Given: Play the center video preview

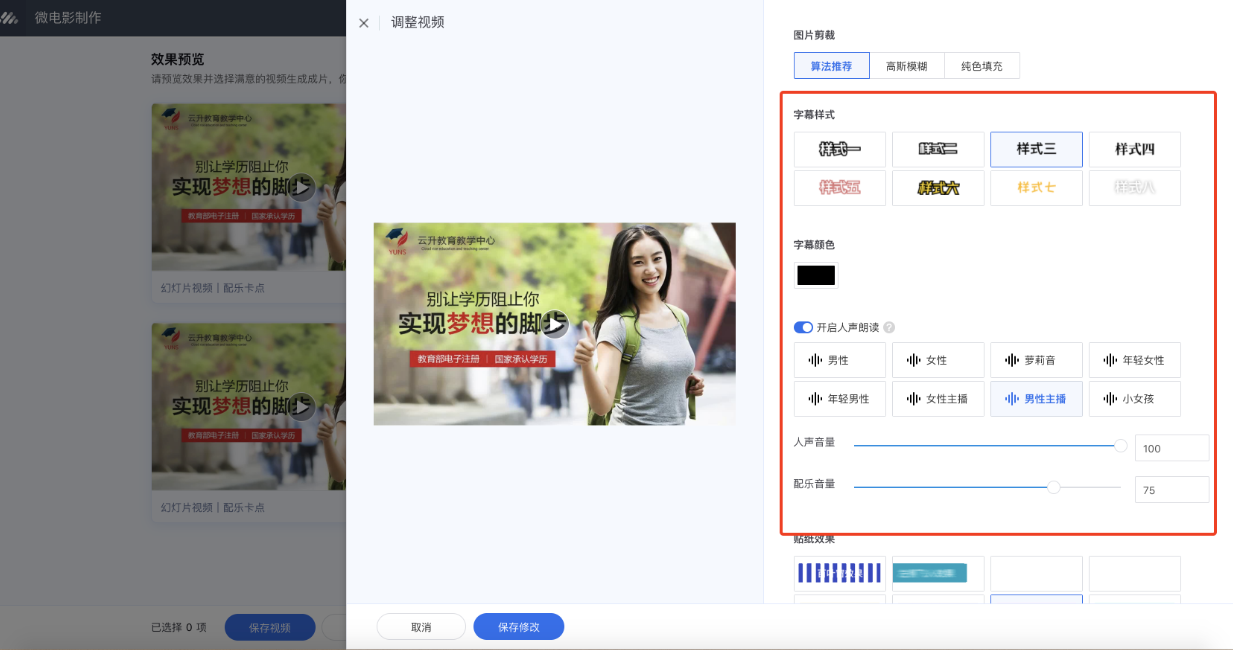Looking at the screenshot, I should (x=554, y=325).
